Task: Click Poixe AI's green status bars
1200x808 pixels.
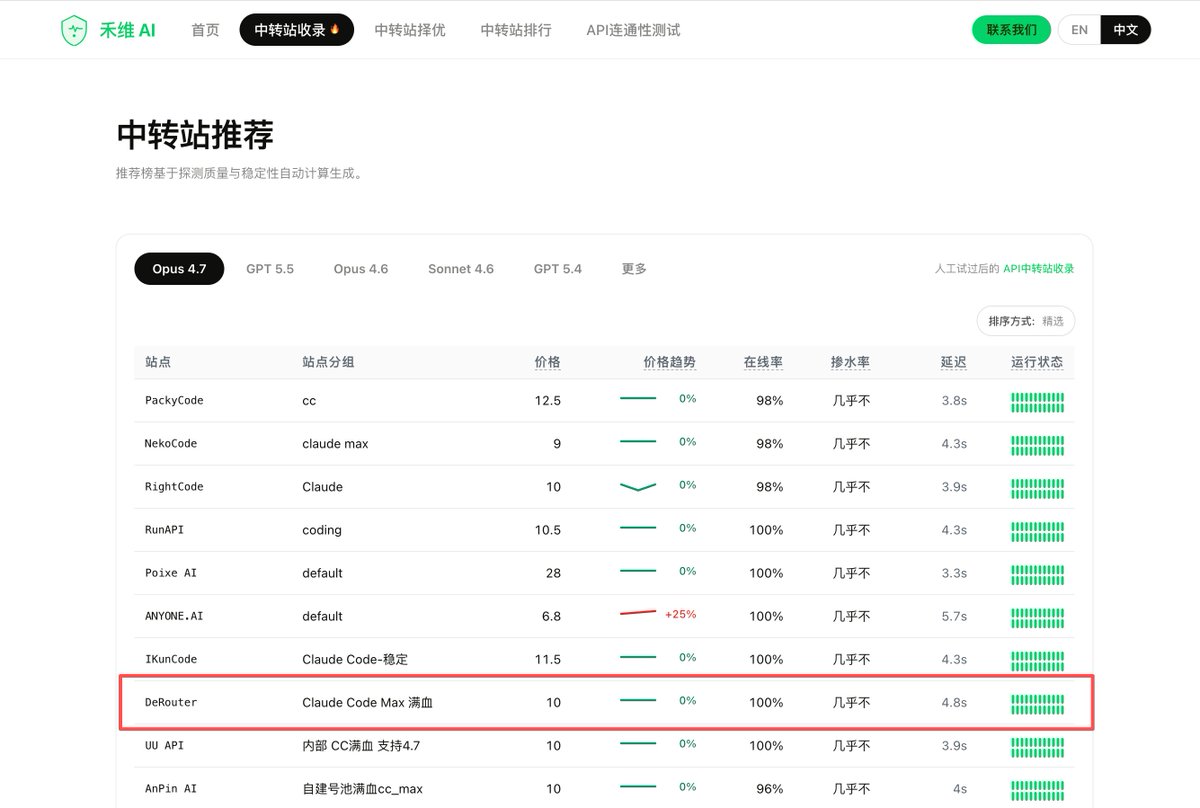Action: click(1037, 575)
